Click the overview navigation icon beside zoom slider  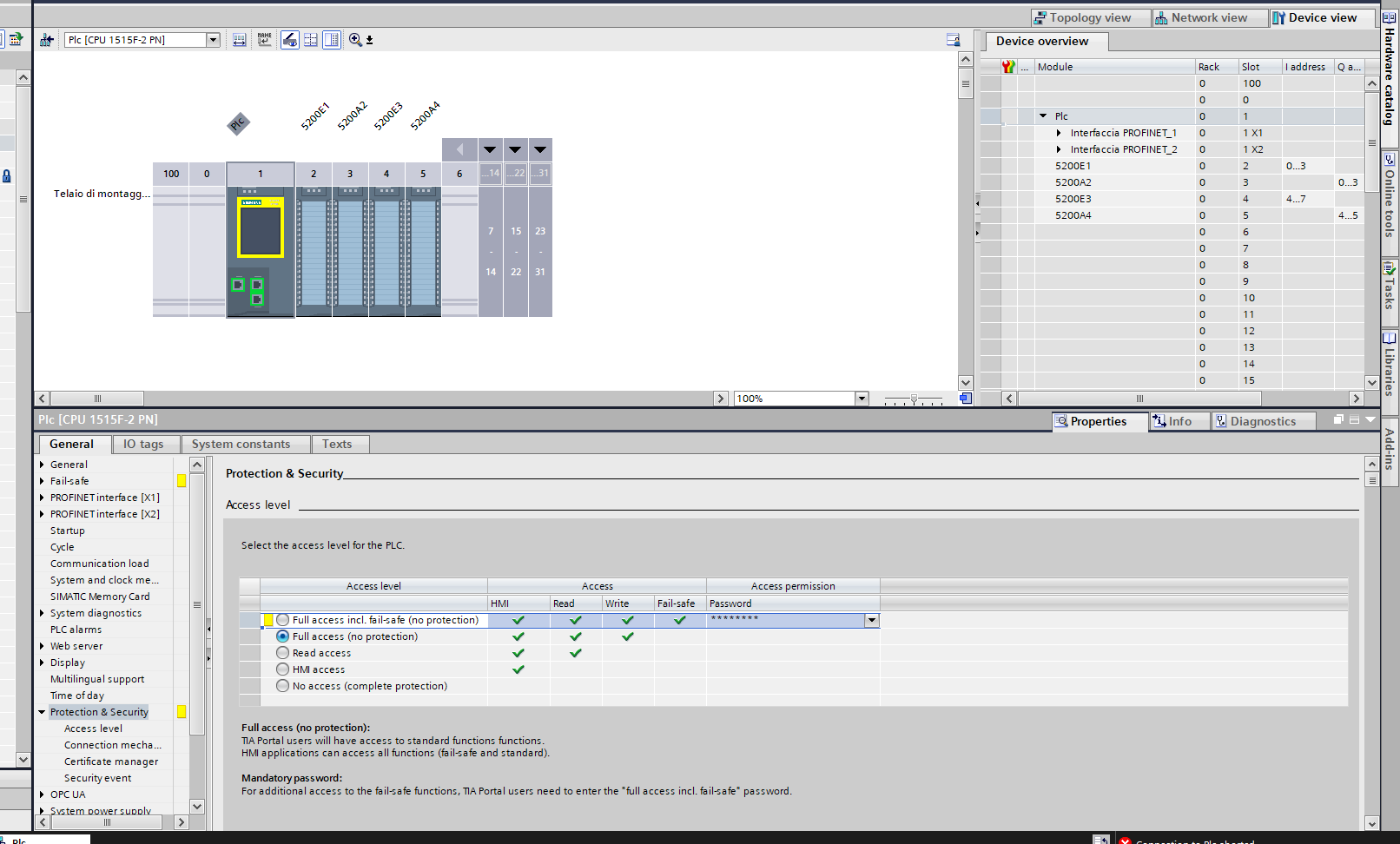966,399
